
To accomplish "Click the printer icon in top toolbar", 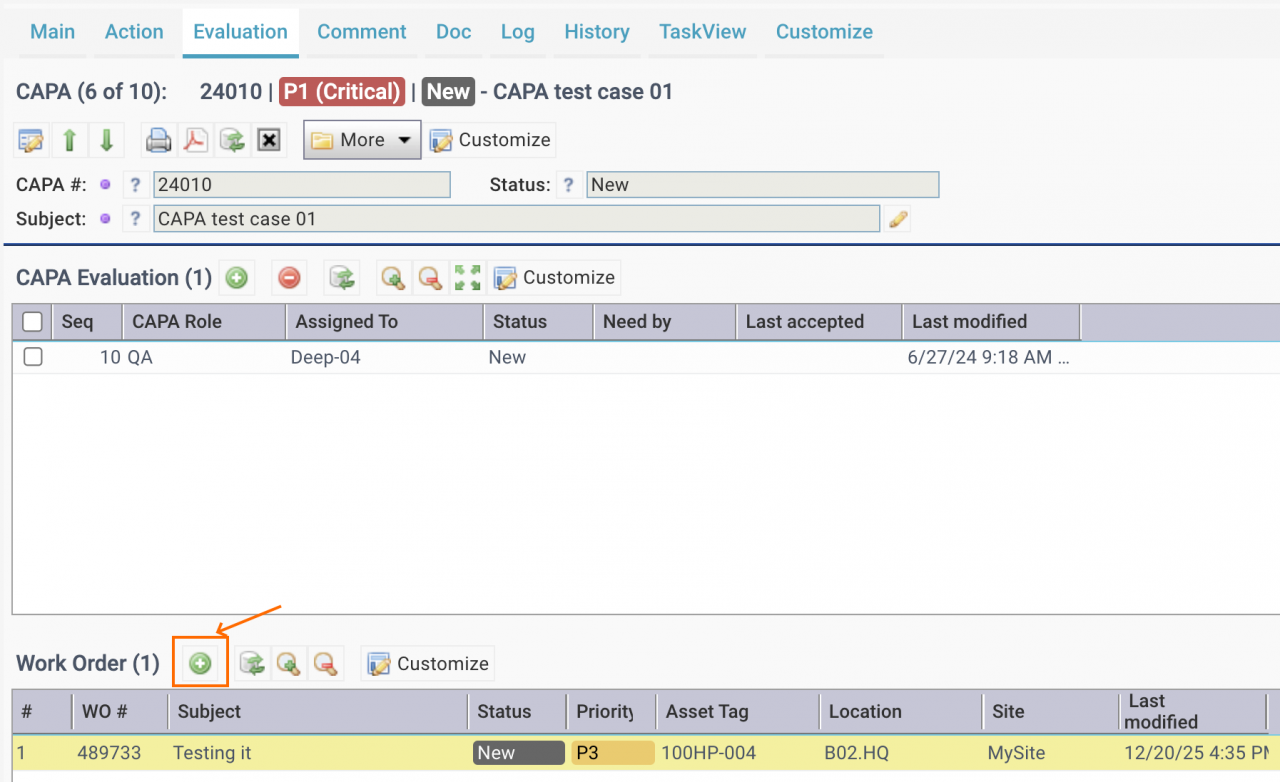I will (158, 140).
